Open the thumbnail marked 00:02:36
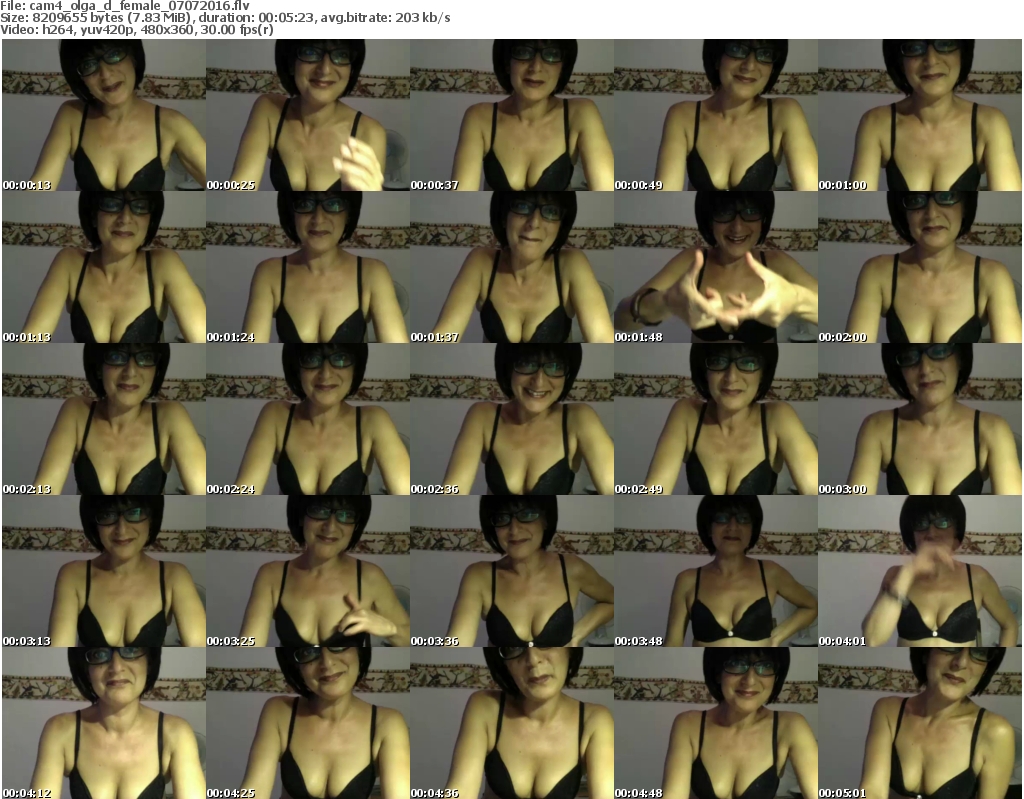The image size is (1024, 799). click(x=511, y=419)
